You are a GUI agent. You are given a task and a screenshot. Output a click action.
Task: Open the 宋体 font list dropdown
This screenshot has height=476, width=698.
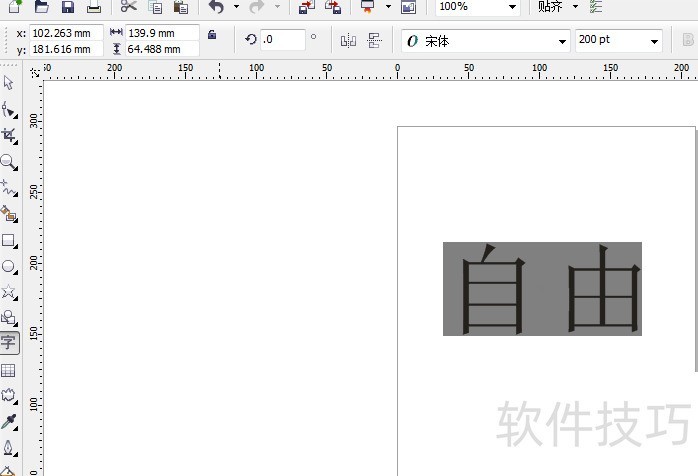(x=562, y=41)
